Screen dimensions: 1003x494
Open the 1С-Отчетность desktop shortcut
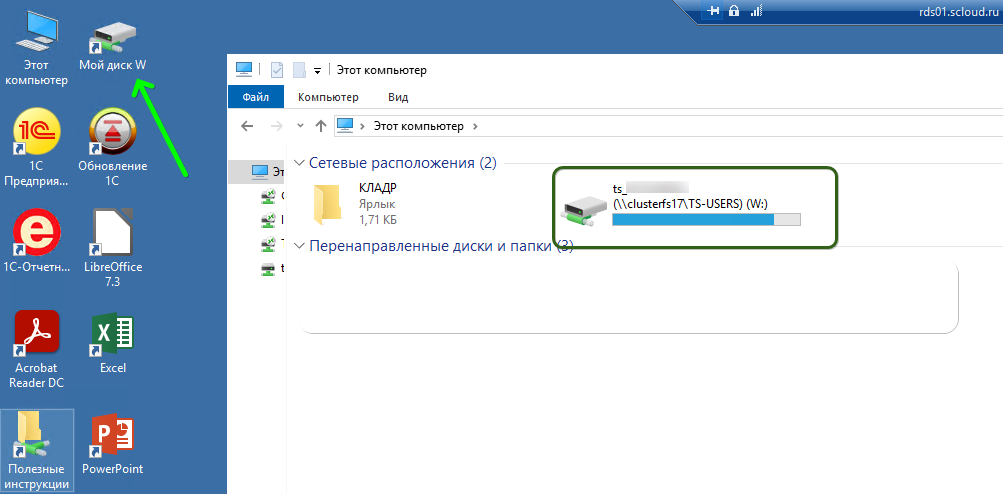point(36,242)
